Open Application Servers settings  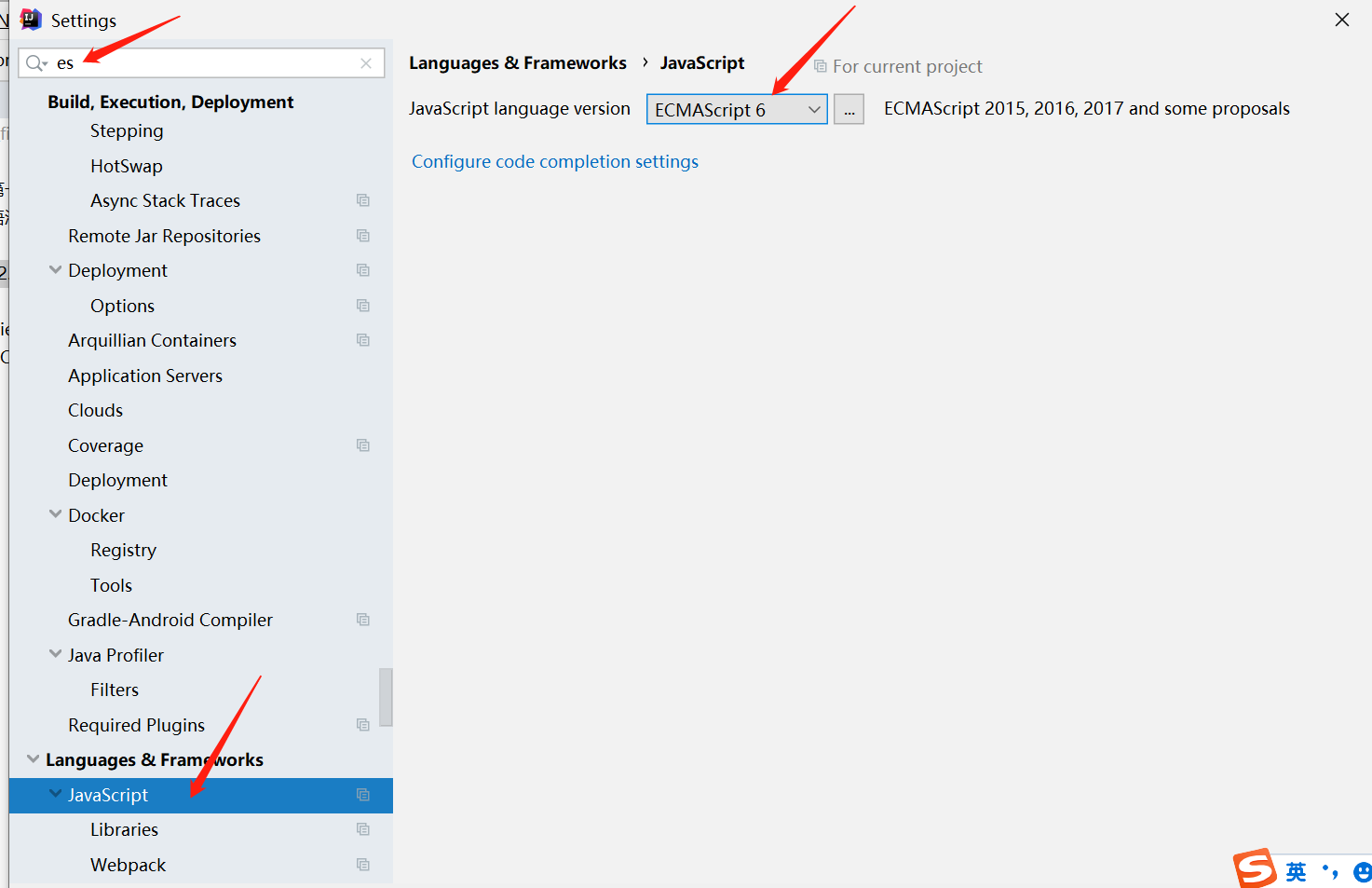[145, 376]
